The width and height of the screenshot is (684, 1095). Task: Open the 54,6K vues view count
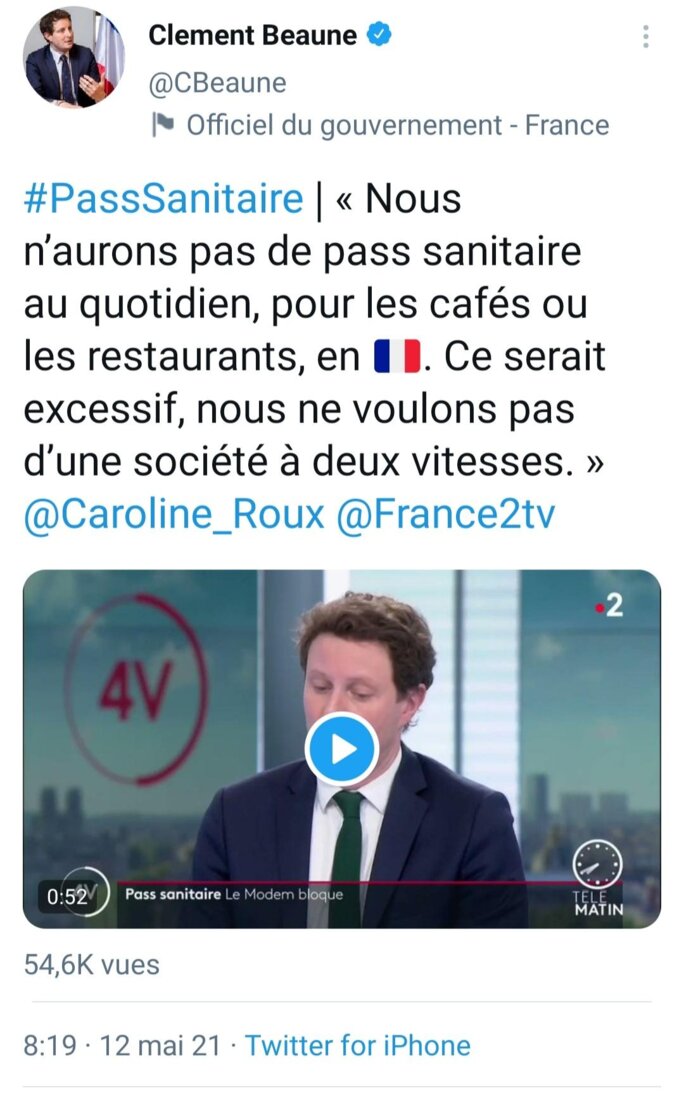coord(92,965)
